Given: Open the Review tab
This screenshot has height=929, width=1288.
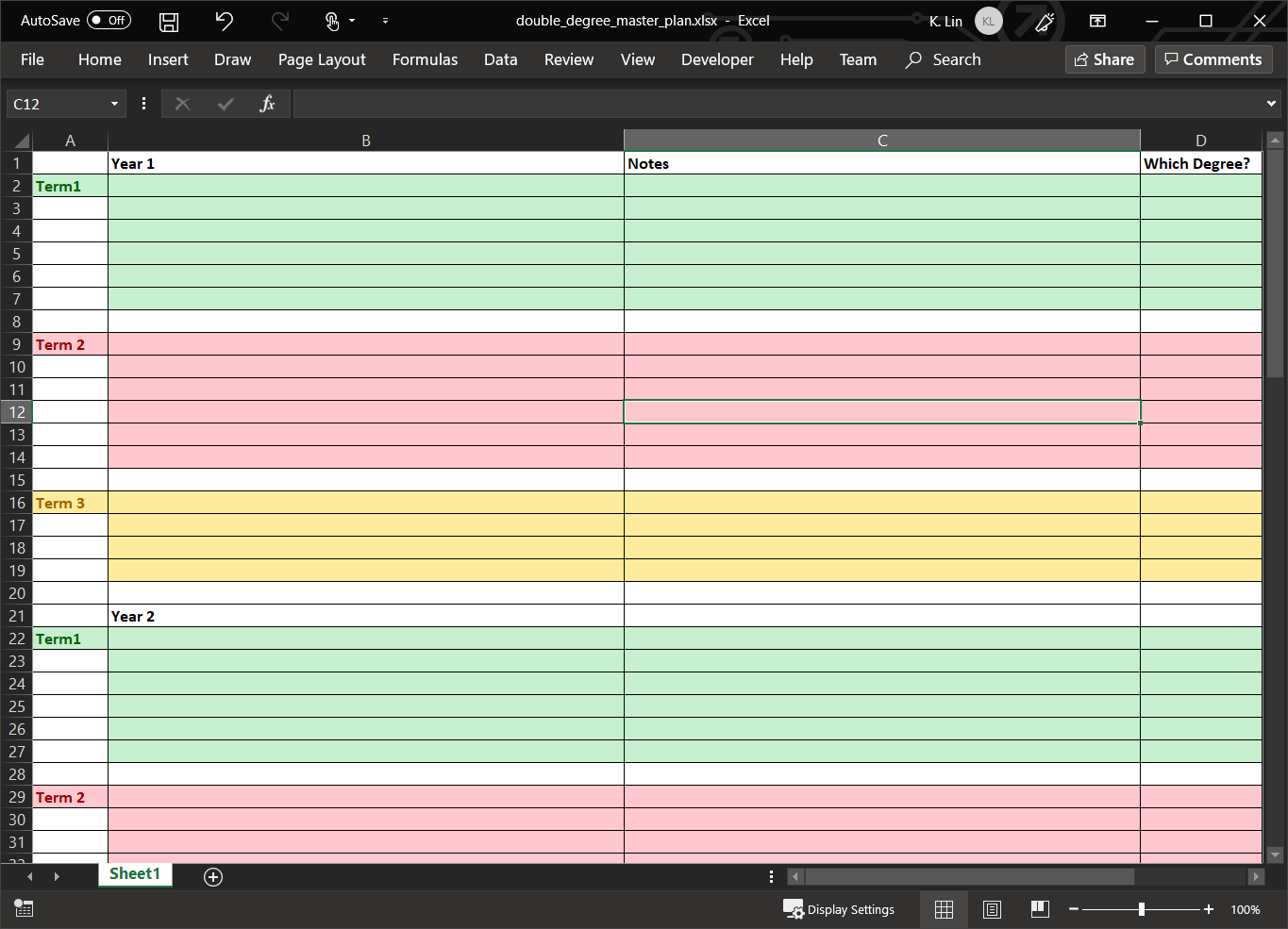Looking at the screenshot, I should pos(569,59).
